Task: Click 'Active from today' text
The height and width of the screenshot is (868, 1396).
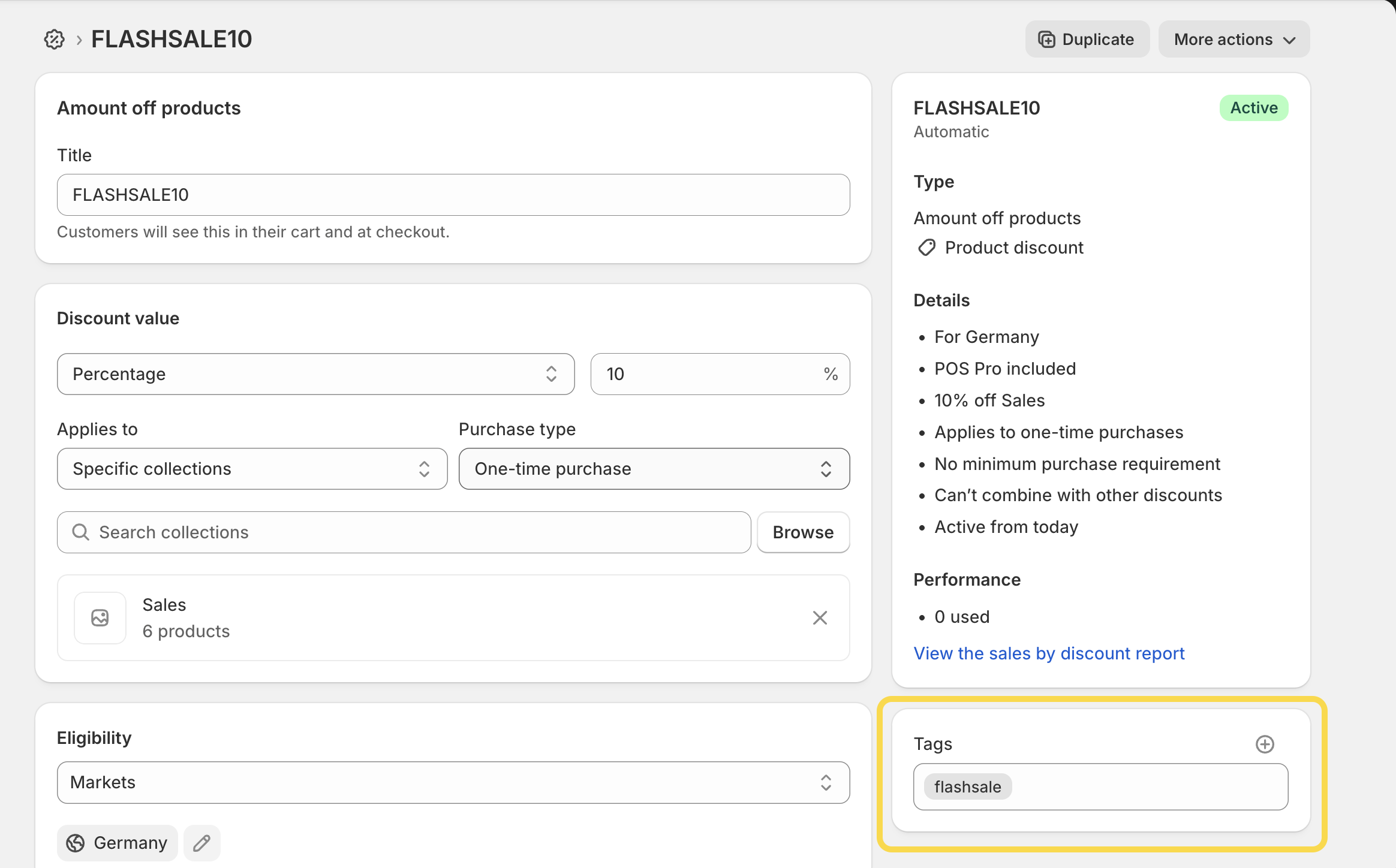Action: point(1006,527)
